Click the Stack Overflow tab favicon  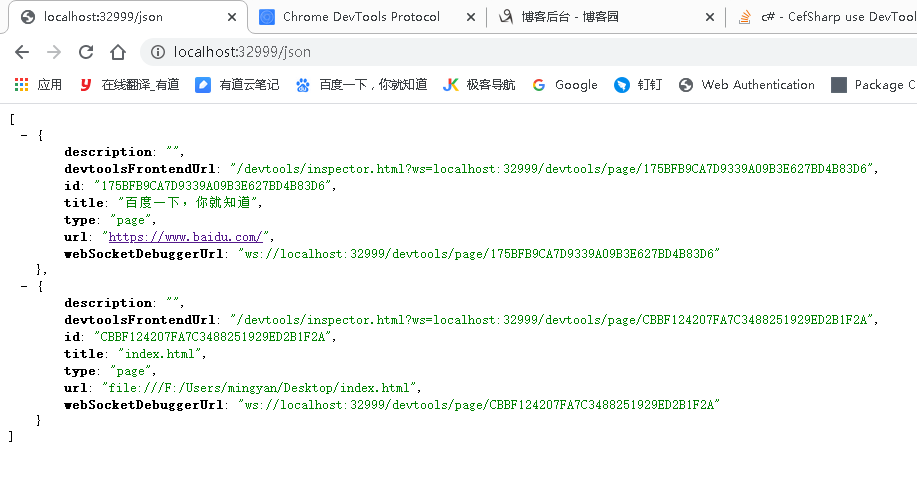[744, 17]
